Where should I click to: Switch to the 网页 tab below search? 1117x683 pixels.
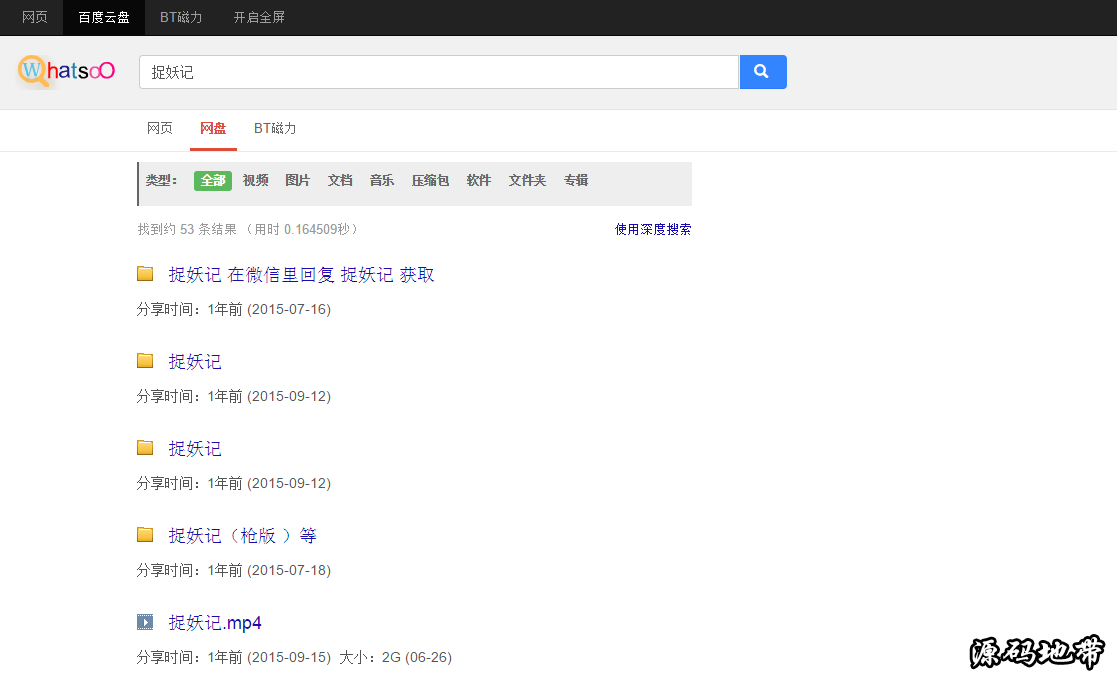160,128
